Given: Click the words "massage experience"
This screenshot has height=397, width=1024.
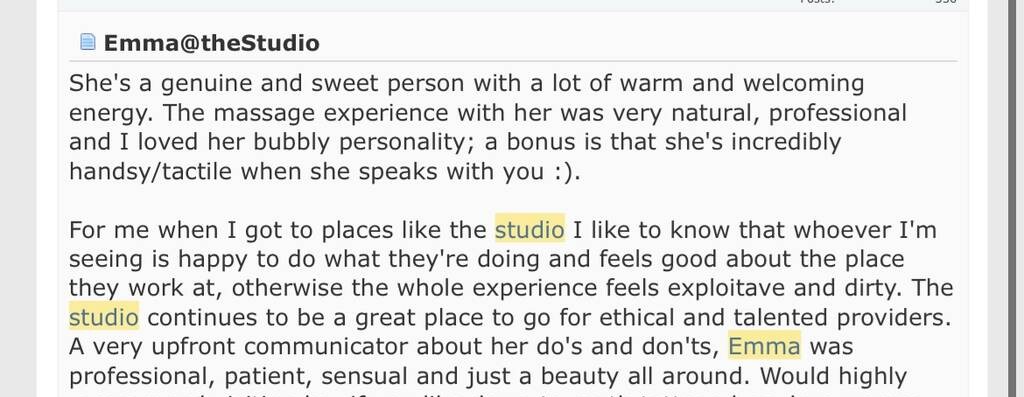Looking at the screenshot, I should click(x=331, y=114).
